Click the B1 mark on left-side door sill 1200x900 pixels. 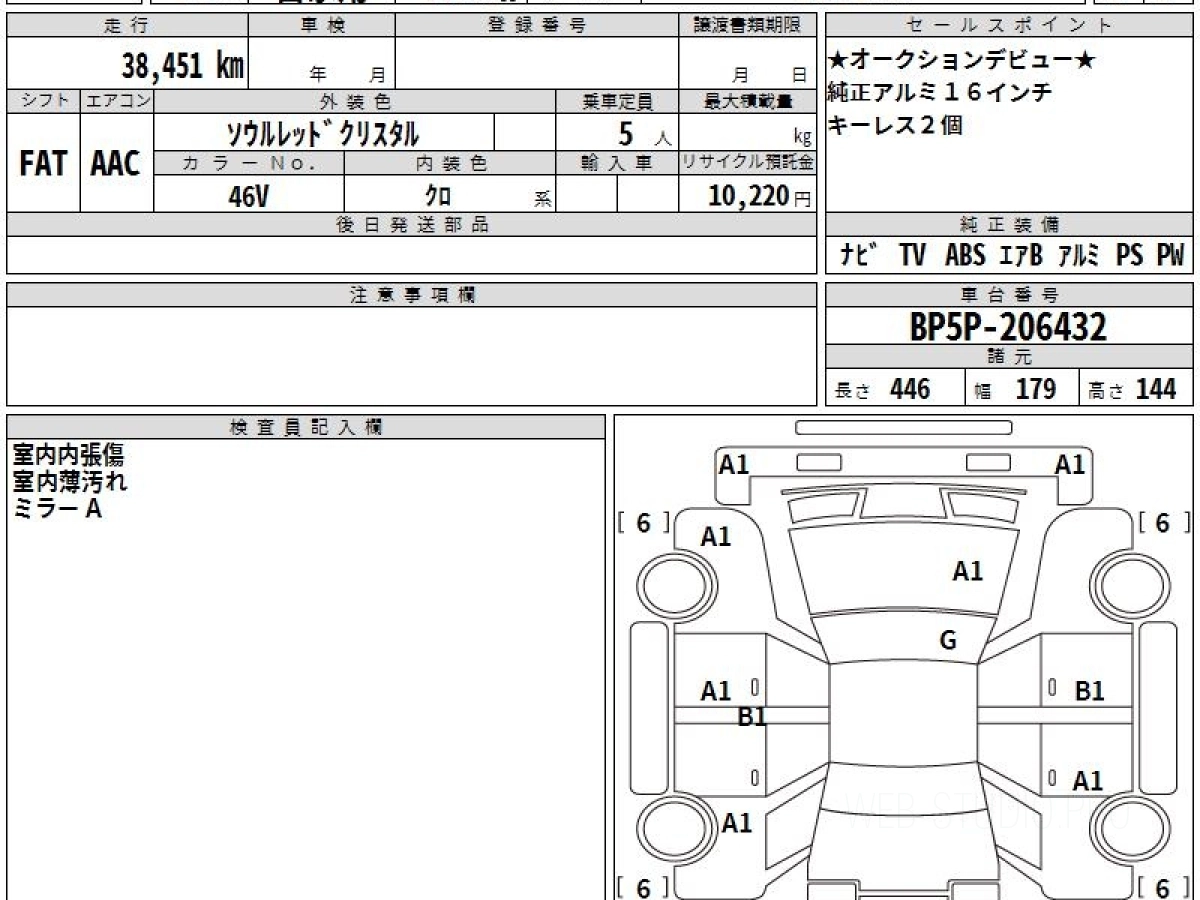coord(752,716)
